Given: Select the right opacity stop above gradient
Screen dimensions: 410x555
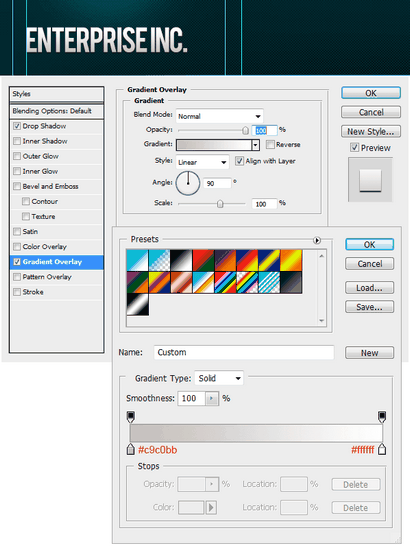Looking at the screenshot, I should pyautogui.click(x=382, y=417).
